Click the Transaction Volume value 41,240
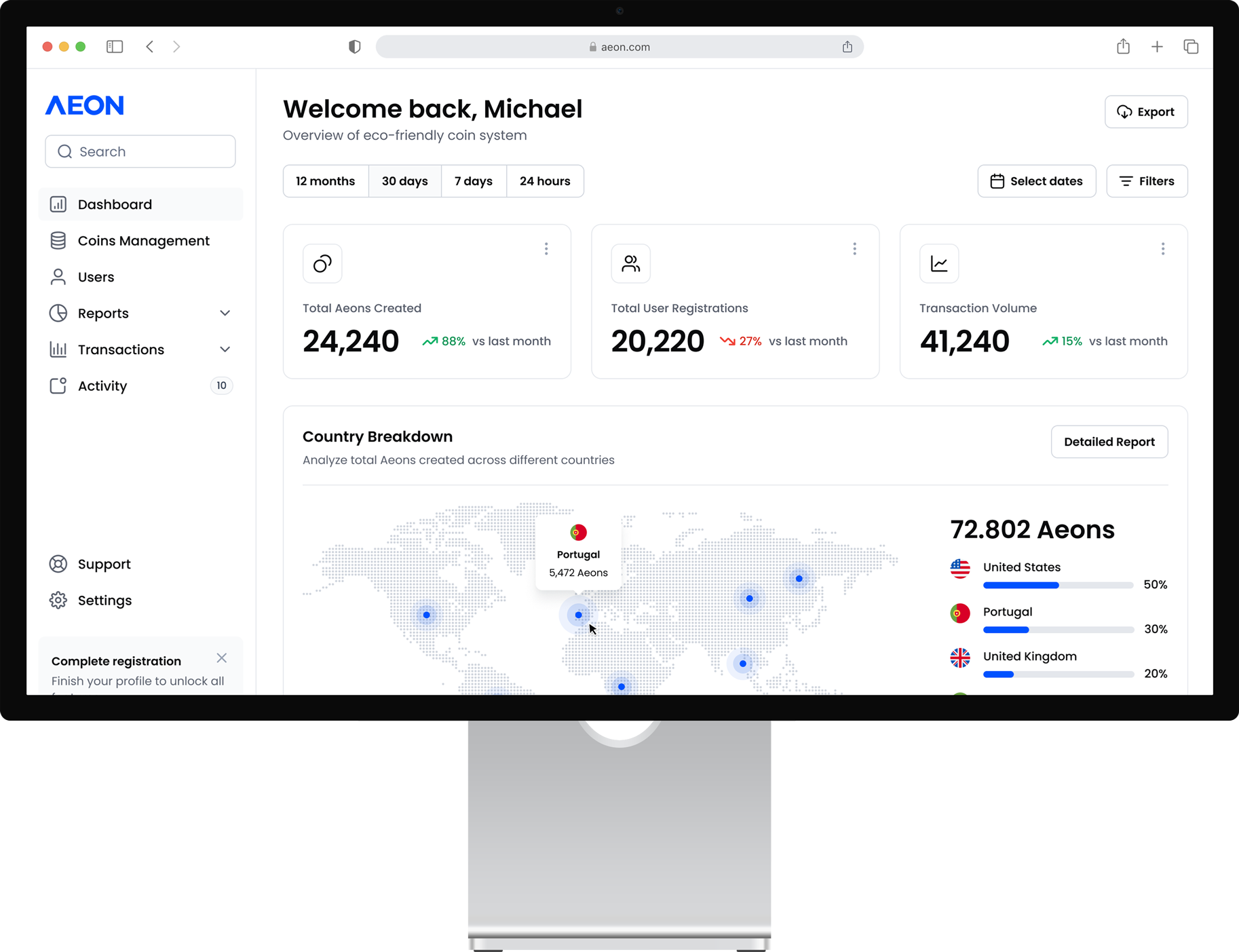Image resolution: width=1239 pixels, height=952 pixels. coord(964,341)
